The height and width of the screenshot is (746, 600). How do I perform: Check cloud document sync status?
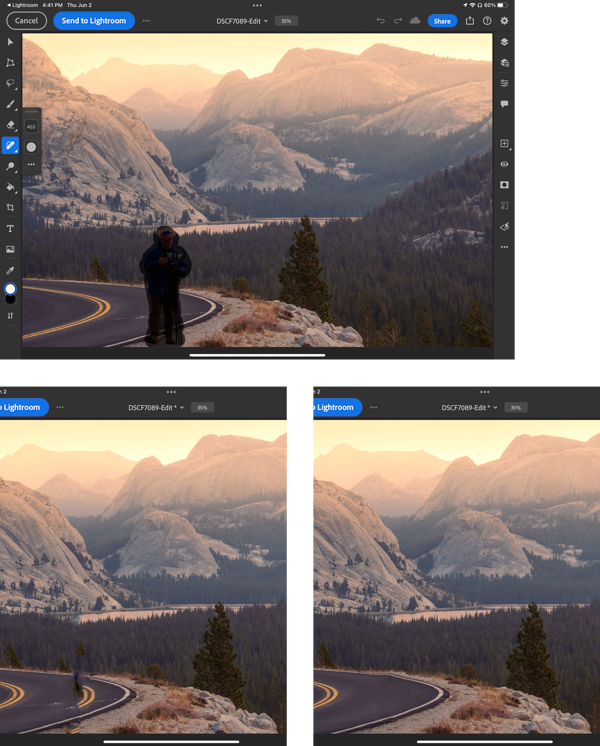click(x=415, y=20)
